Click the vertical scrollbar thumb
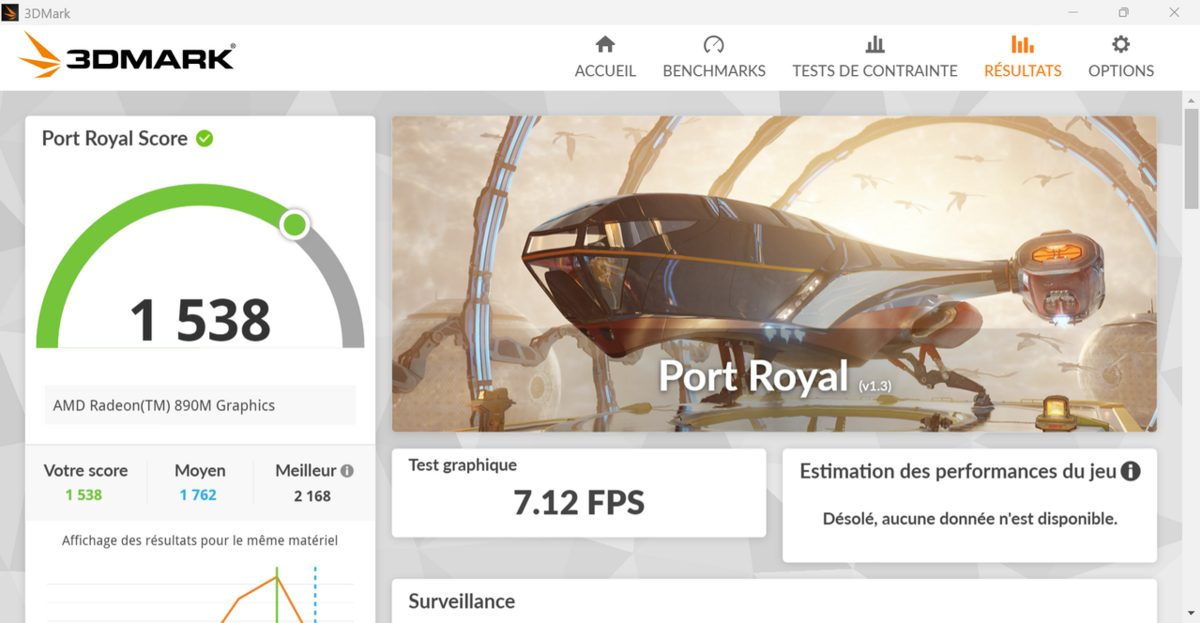Image resolution: width=1200 pixels, height=623 pixels. pos(1191,158)
